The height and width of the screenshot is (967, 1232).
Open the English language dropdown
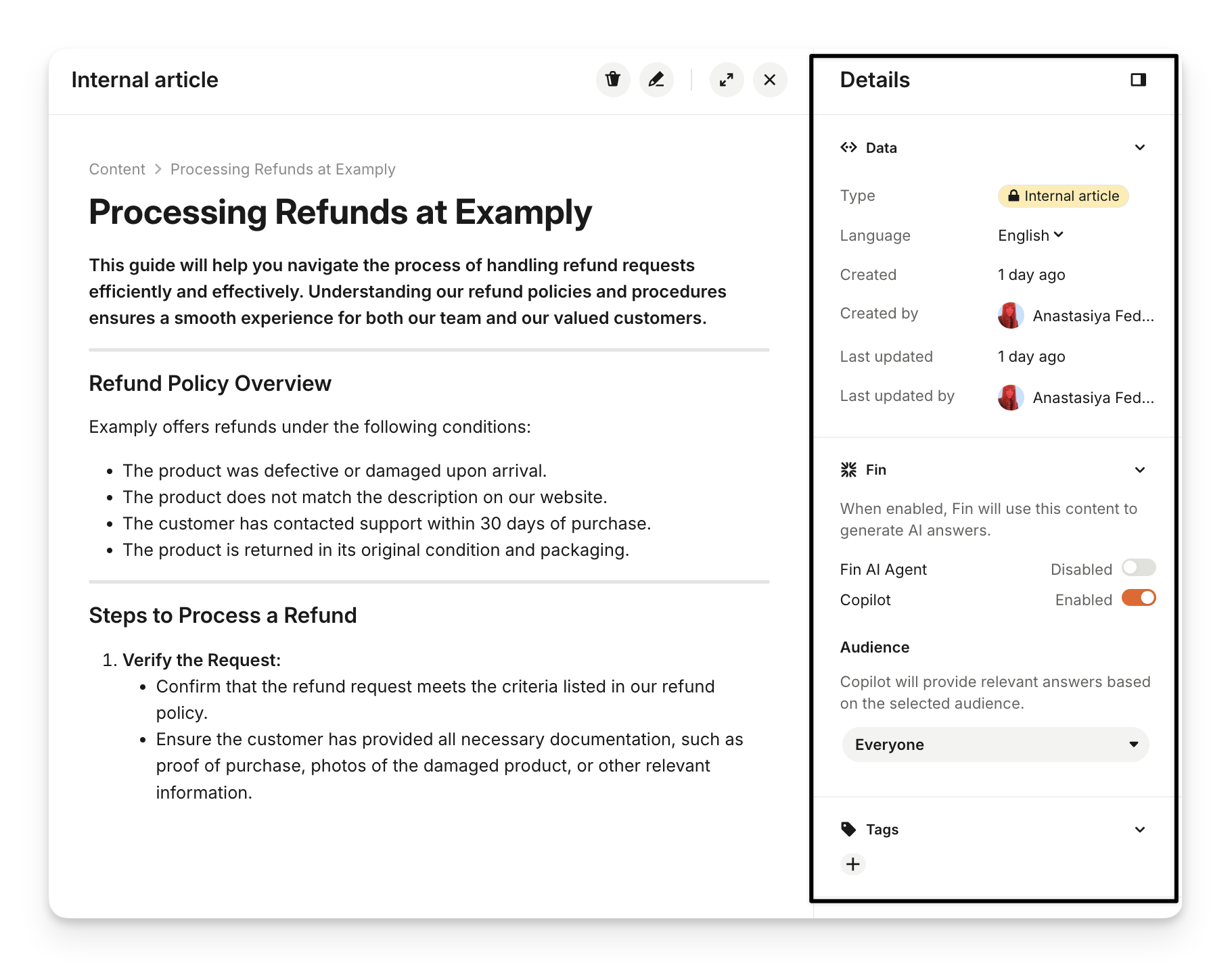pyautogui.click(x=1031, y=235)
